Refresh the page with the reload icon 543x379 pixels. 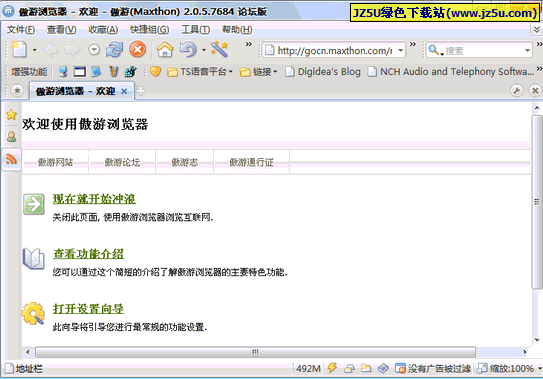[x=114, y=50]
